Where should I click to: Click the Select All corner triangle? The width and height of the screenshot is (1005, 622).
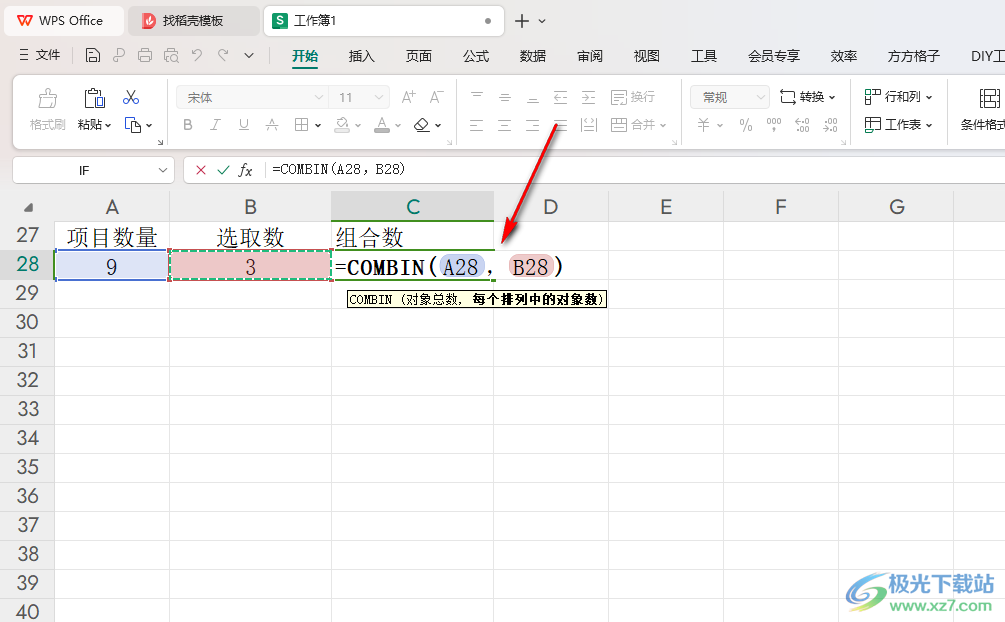tap(28, 207)
